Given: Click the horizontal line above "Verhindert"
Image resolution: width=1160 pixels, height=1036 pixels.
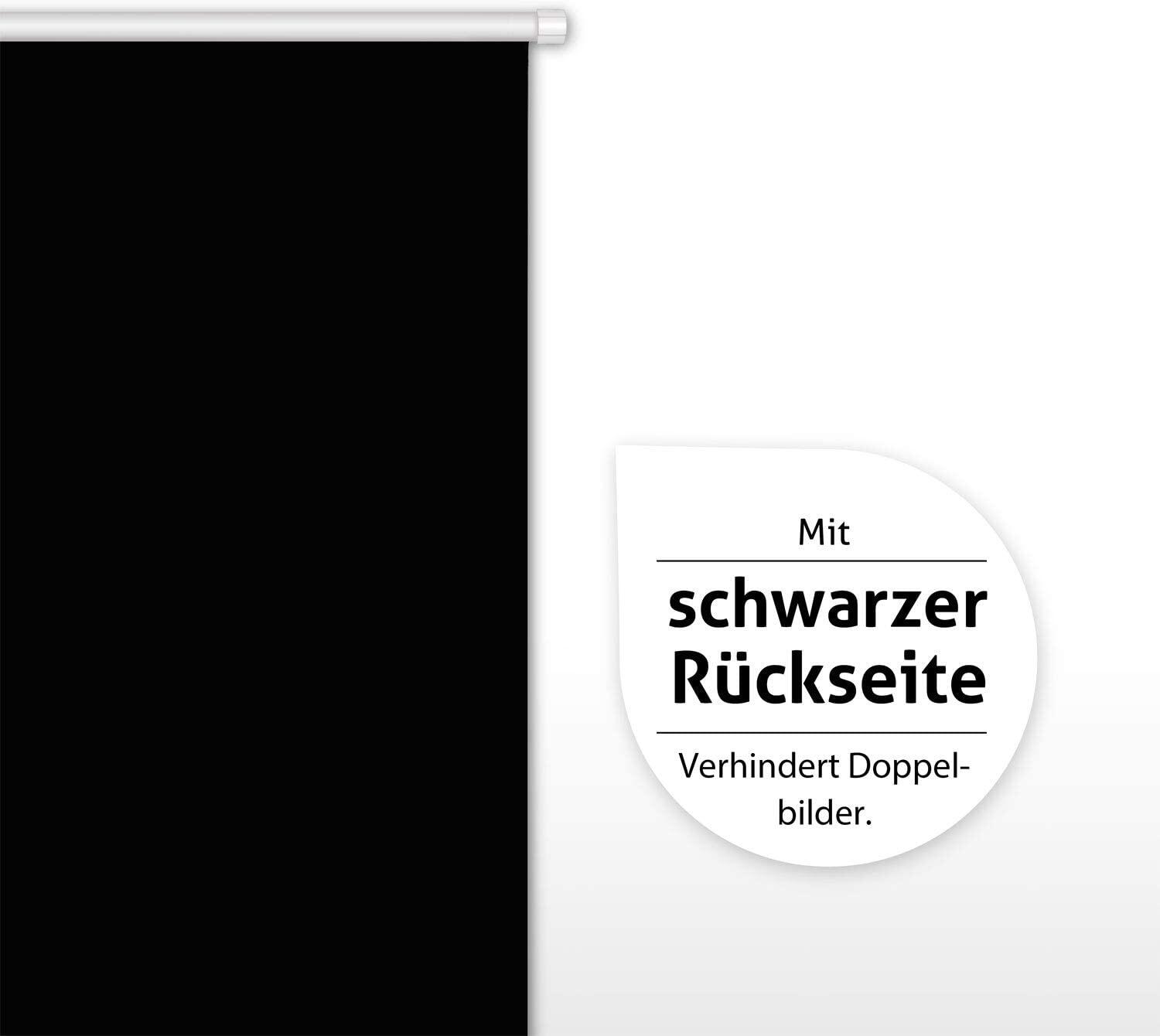Looking at the screenshot, I should click(x=821, y=732).
